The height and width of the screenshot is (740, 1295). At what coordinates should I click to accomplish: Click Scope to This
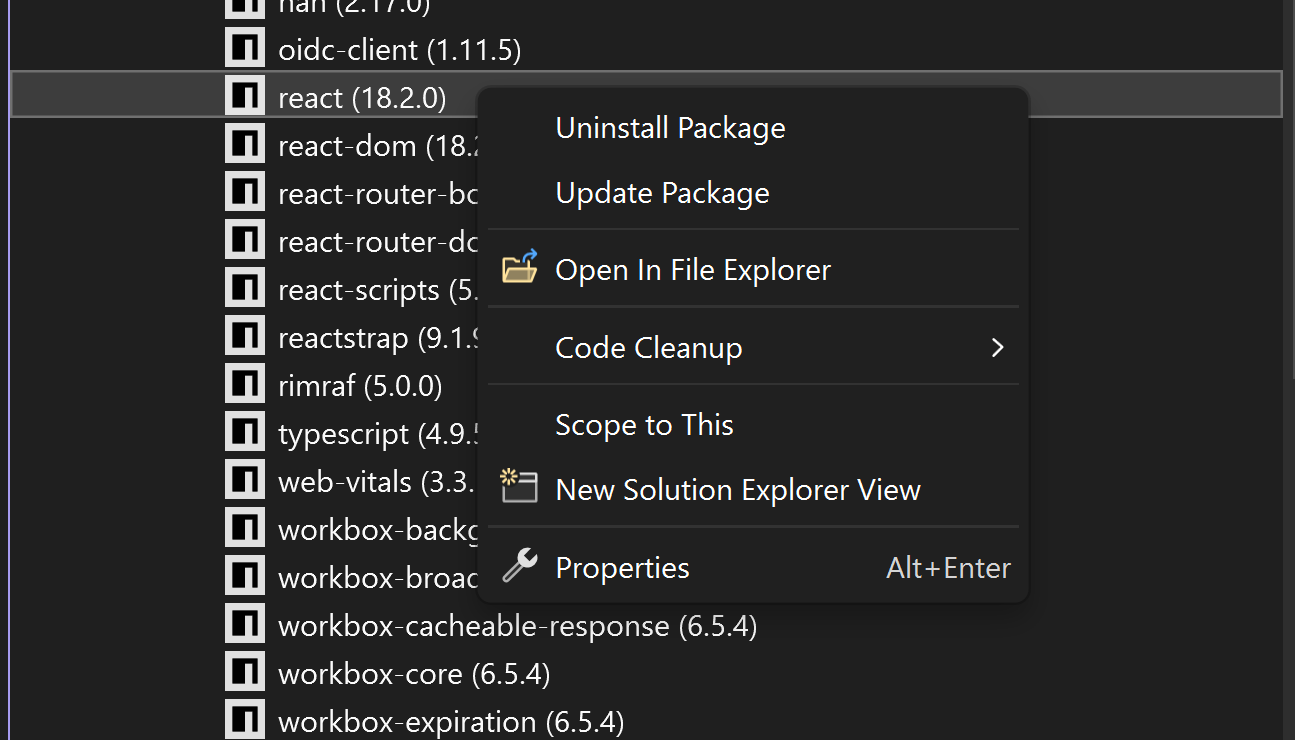point(644,424)
